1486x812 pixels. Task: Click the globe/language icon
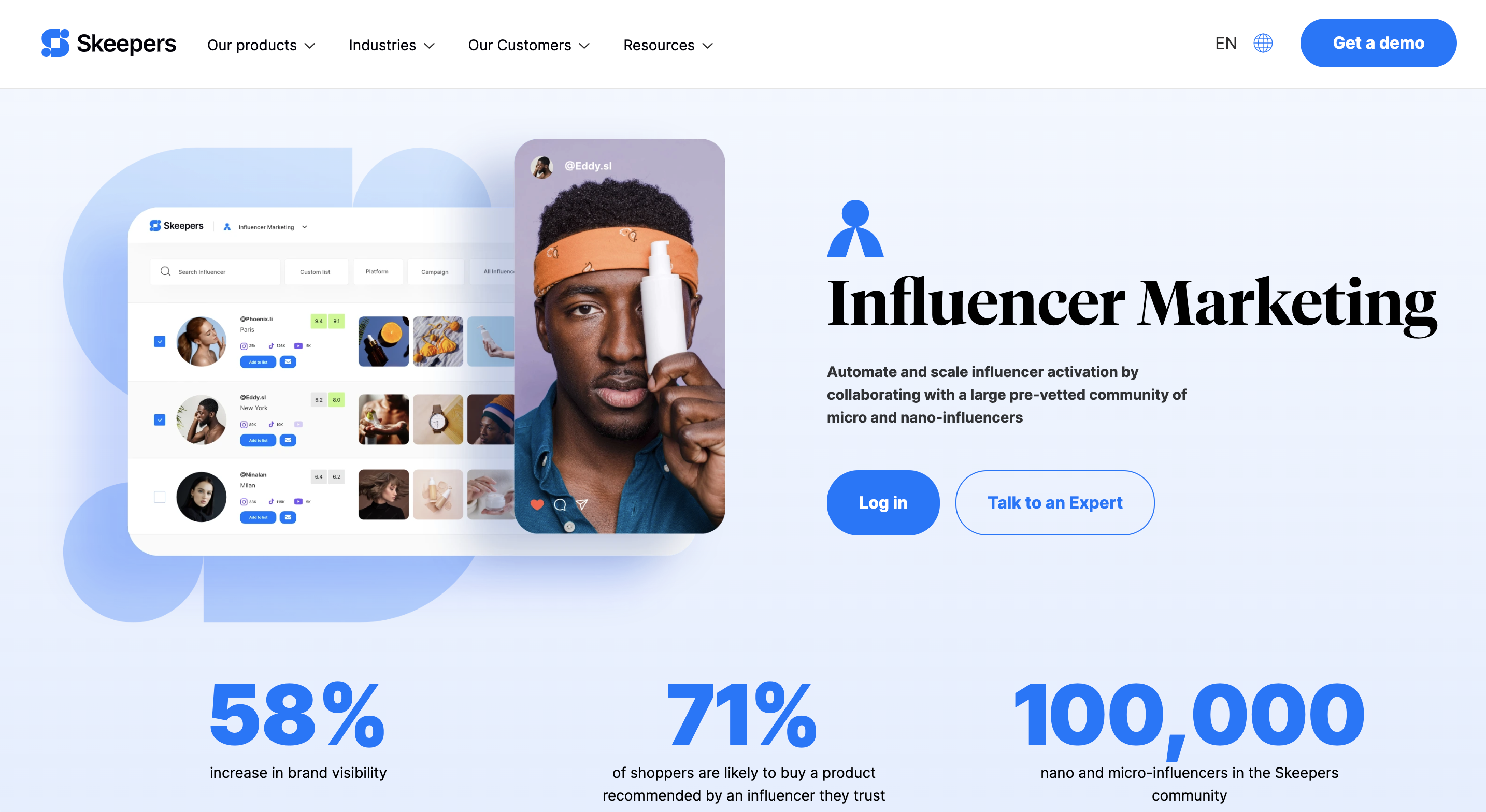coord(1262,43)
